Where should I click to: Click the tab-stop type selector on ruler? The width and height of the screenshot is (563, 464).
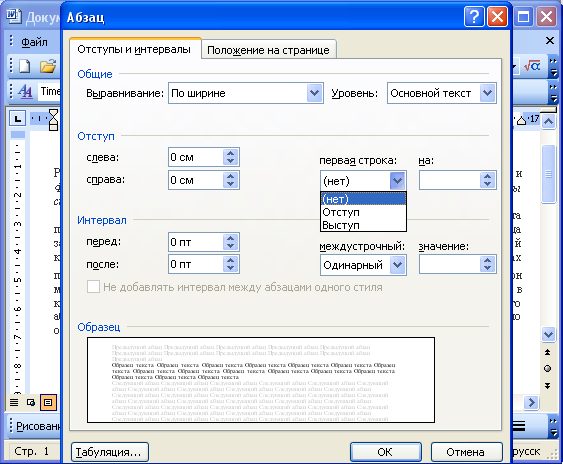point(18,118)
